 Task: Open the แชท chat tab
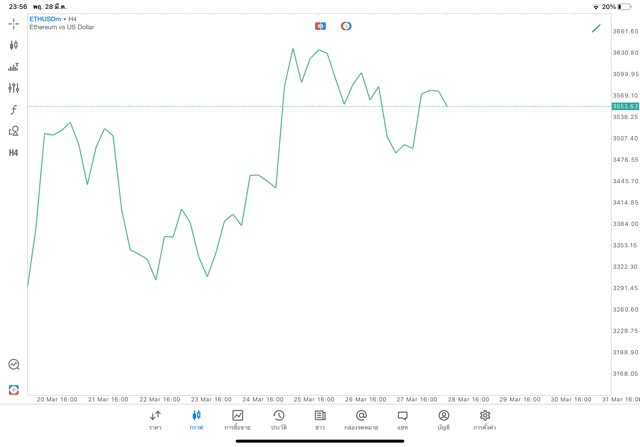(x=402, y=420)
